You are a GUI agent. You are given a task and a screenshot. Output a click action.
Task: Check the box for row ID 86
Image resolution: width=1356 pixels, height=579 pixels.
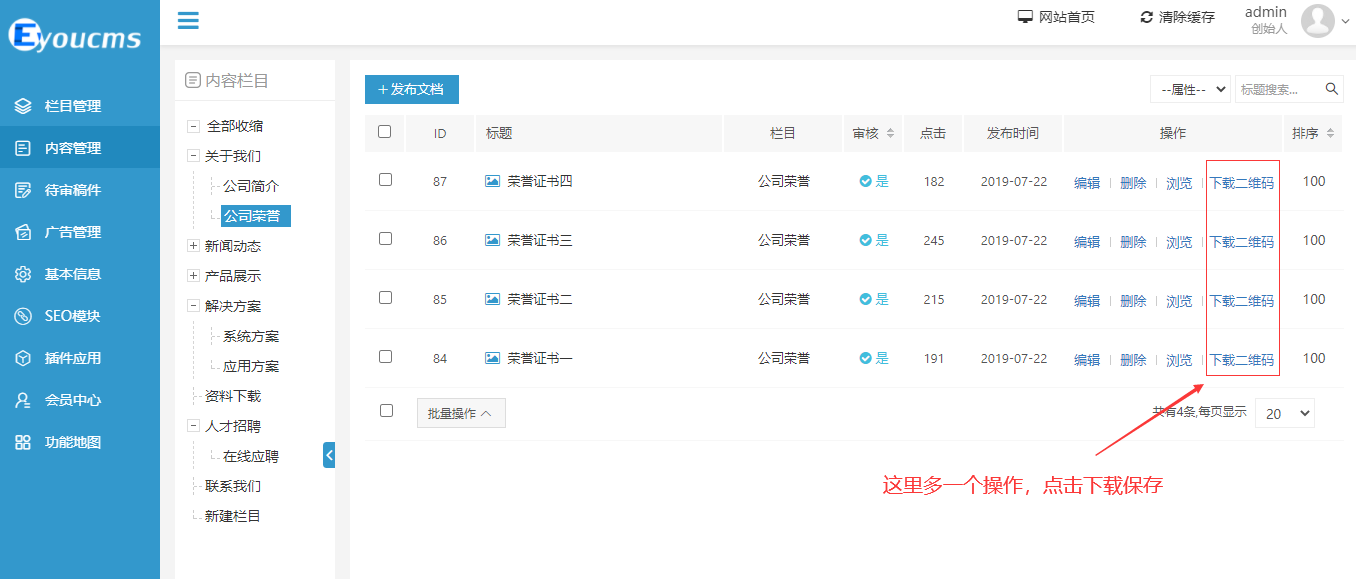coord(385,239)
